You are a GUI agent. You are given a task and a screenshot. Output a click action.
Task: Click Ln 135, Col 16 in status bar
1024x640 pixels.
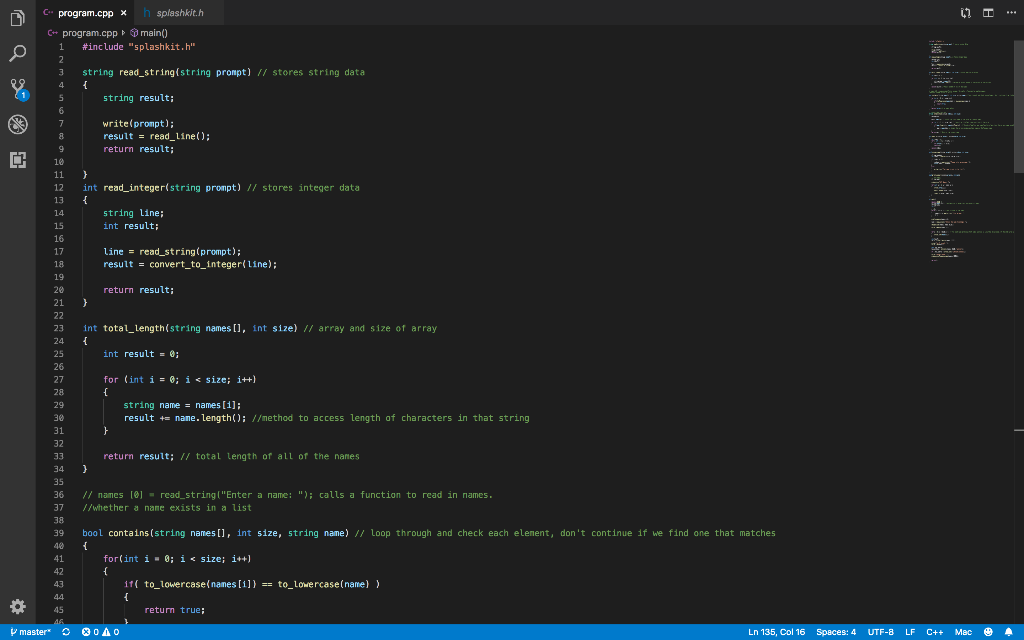[776, 632]
